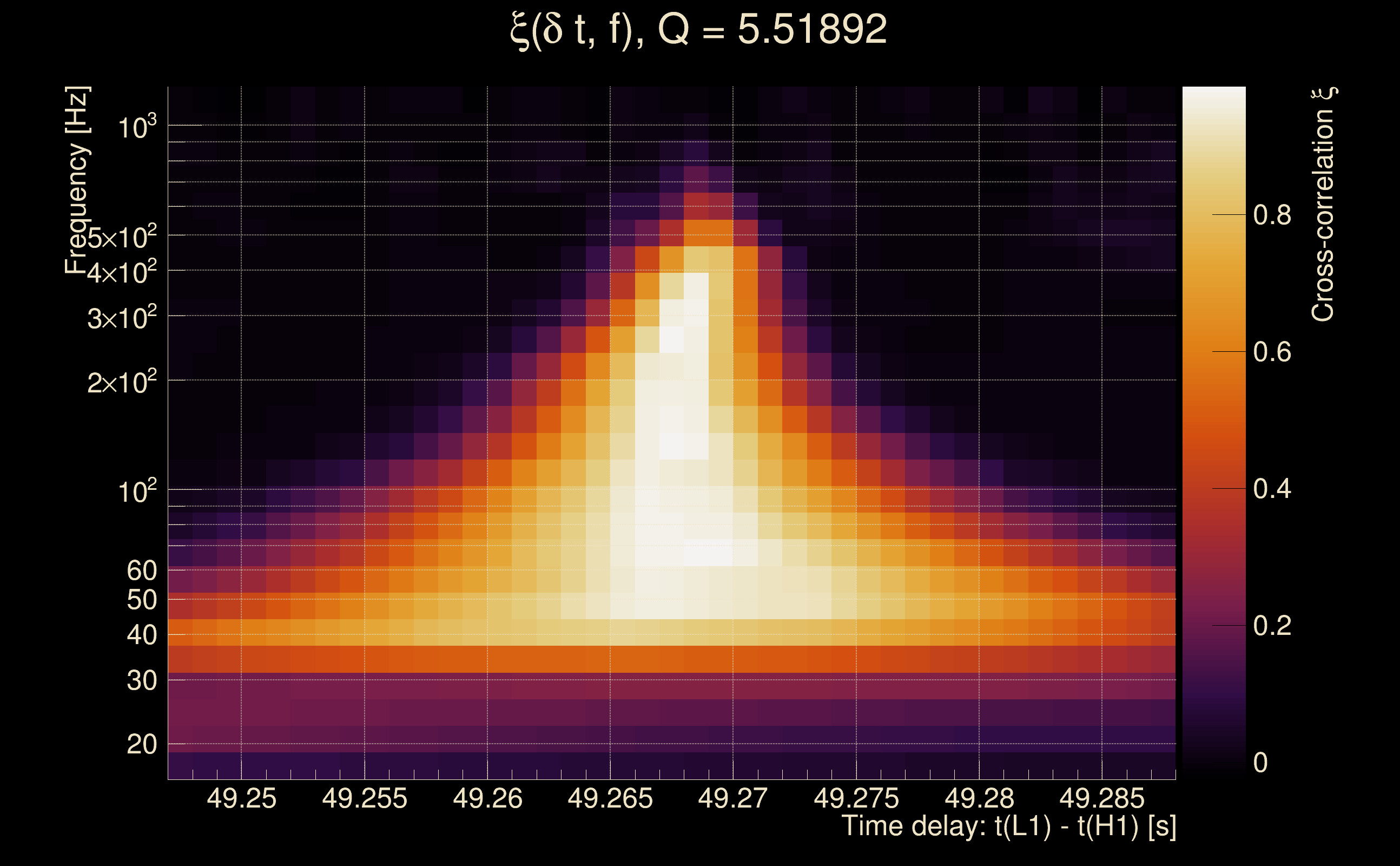The width and height of the screenshot is (1400, 866).
Task: Click the 49.27 x-axis tick label
Action: 732,799
